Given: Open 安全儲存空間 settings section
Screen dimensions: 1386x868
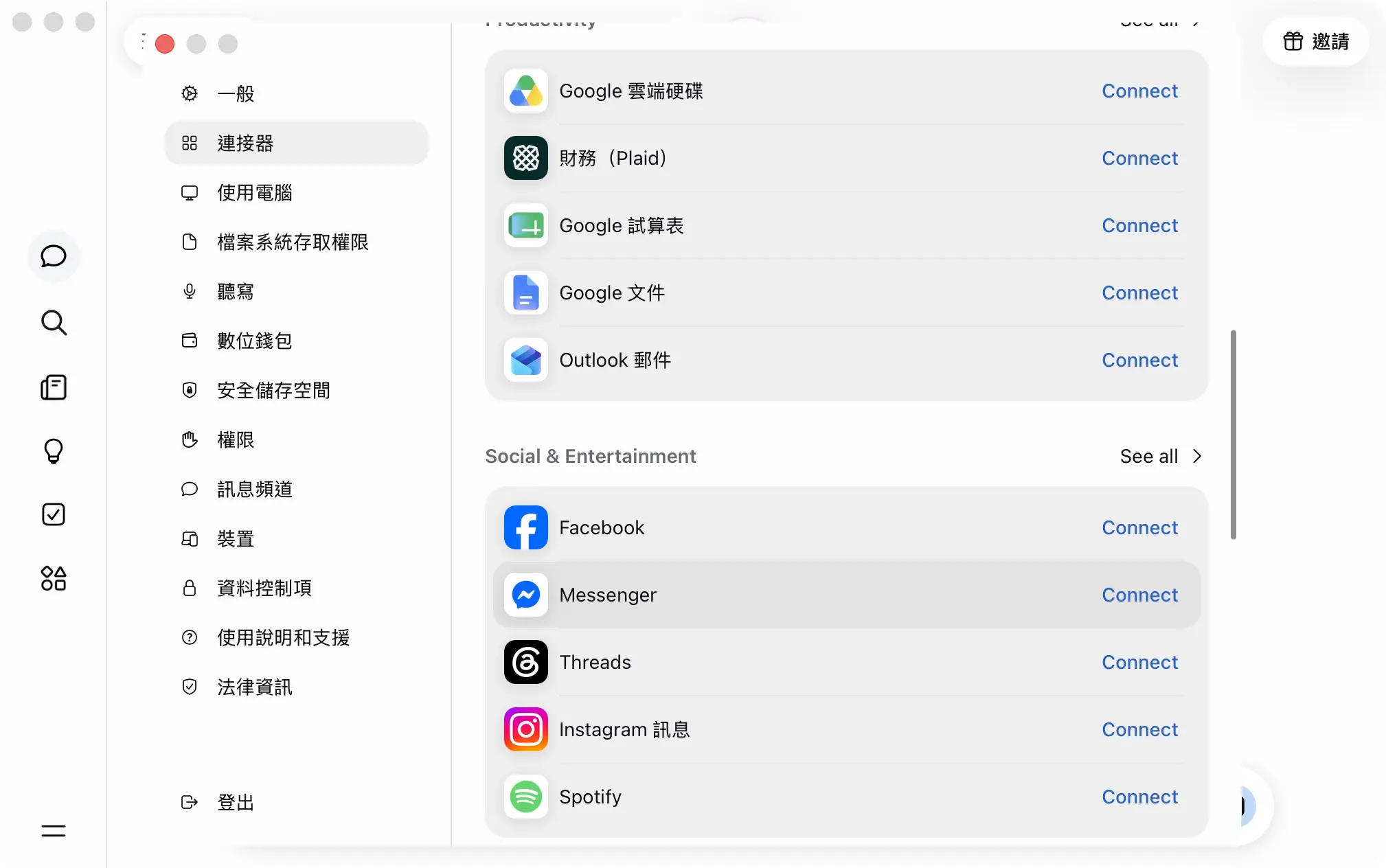Looking at the screenshot, I should 297,390.
